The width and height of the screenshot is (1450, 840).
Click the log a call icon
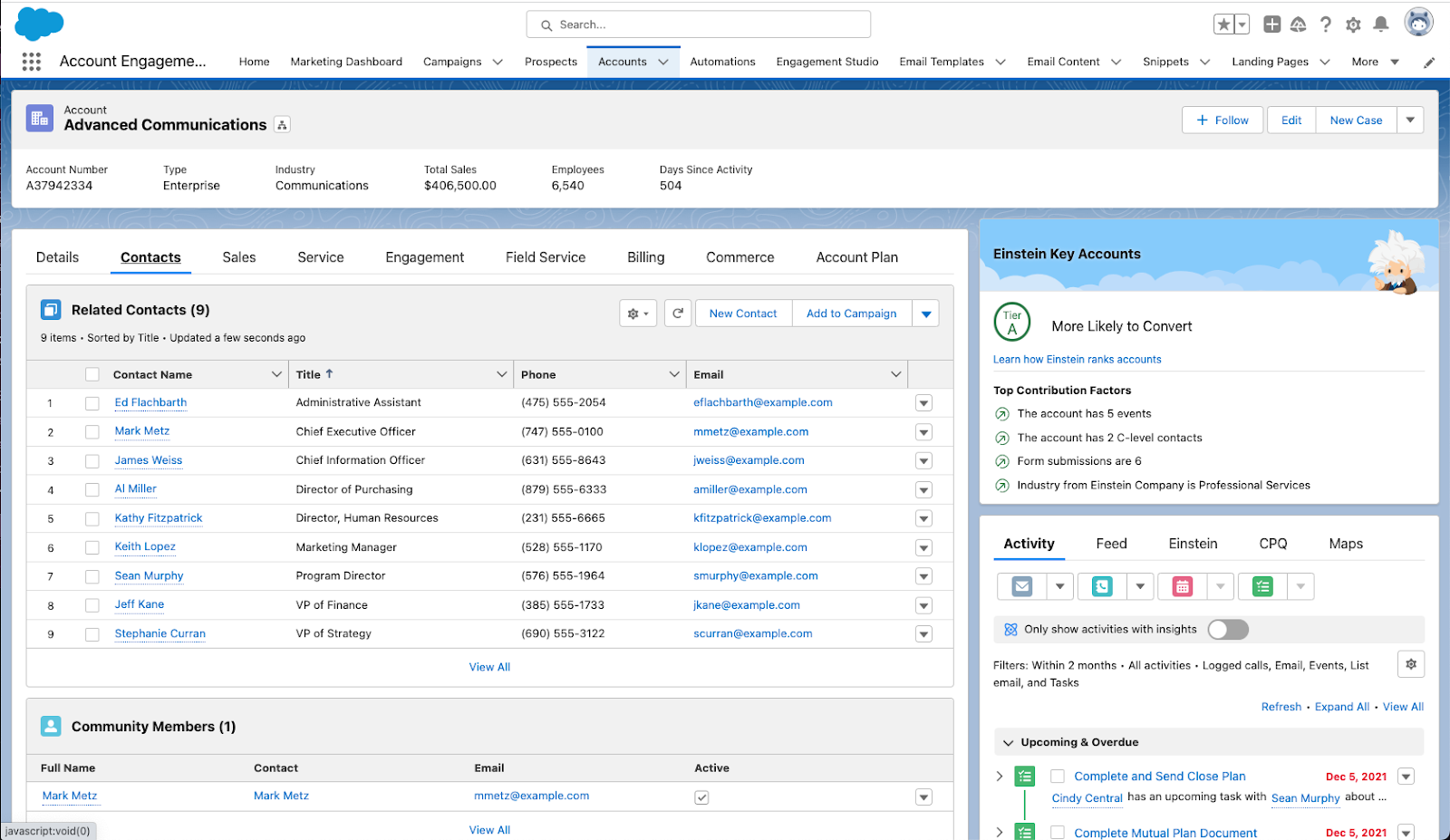pyautogui.click(x=1102, y=586)
